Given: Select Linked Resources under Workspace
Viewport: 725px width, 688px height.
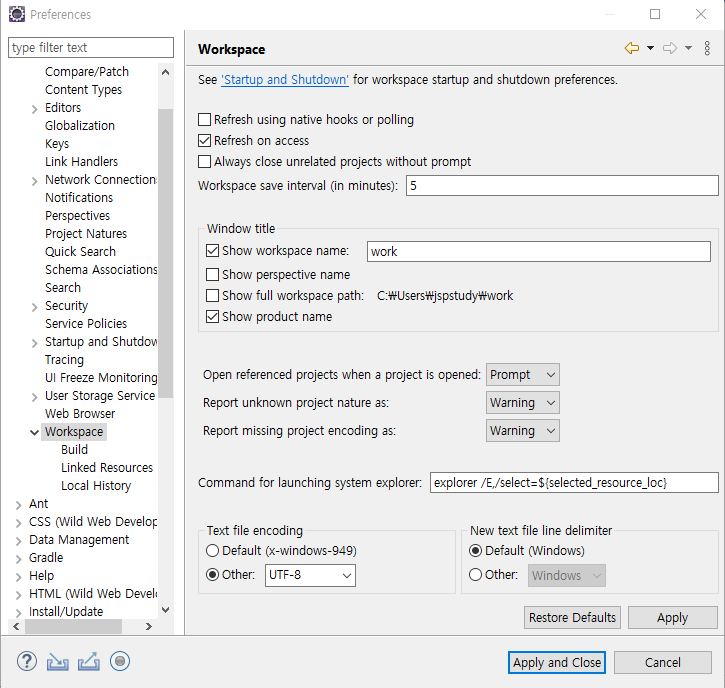Looking at the screenshot, I should [107, 468].
